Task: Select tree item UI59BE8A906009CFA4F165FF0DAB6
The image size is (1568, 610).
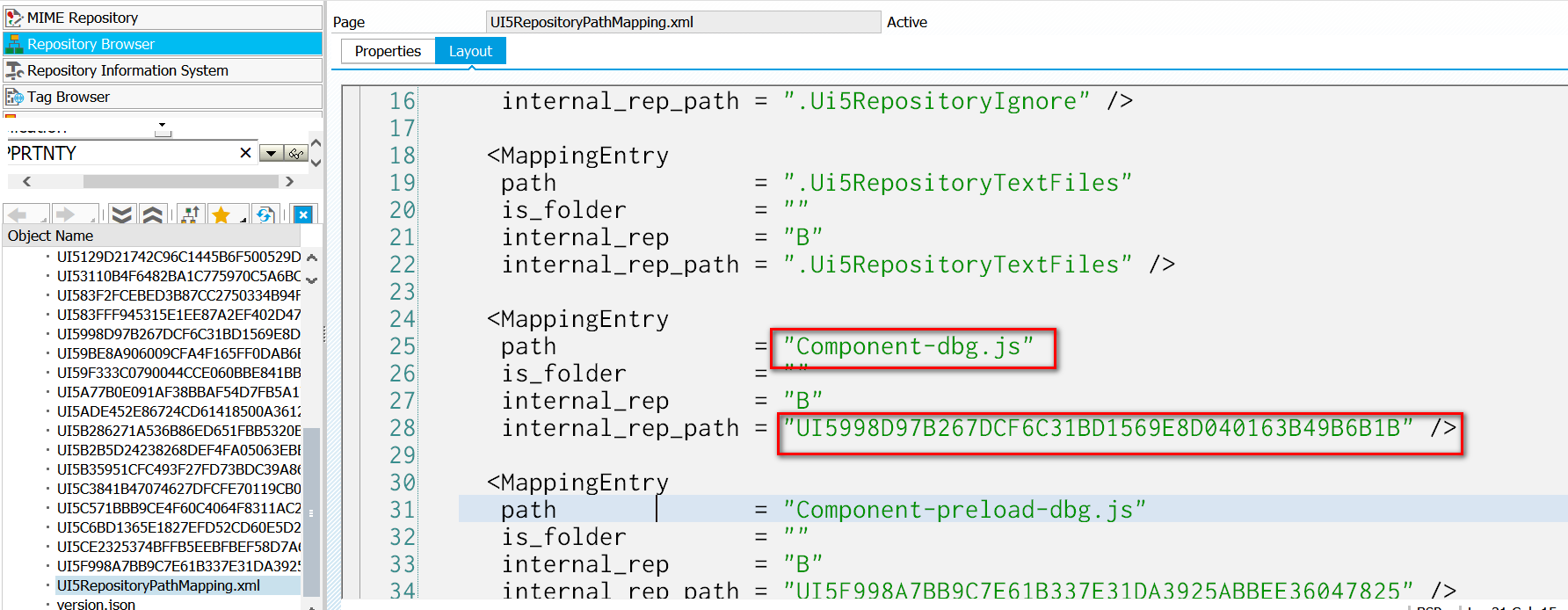Action: tap(178, 353)
